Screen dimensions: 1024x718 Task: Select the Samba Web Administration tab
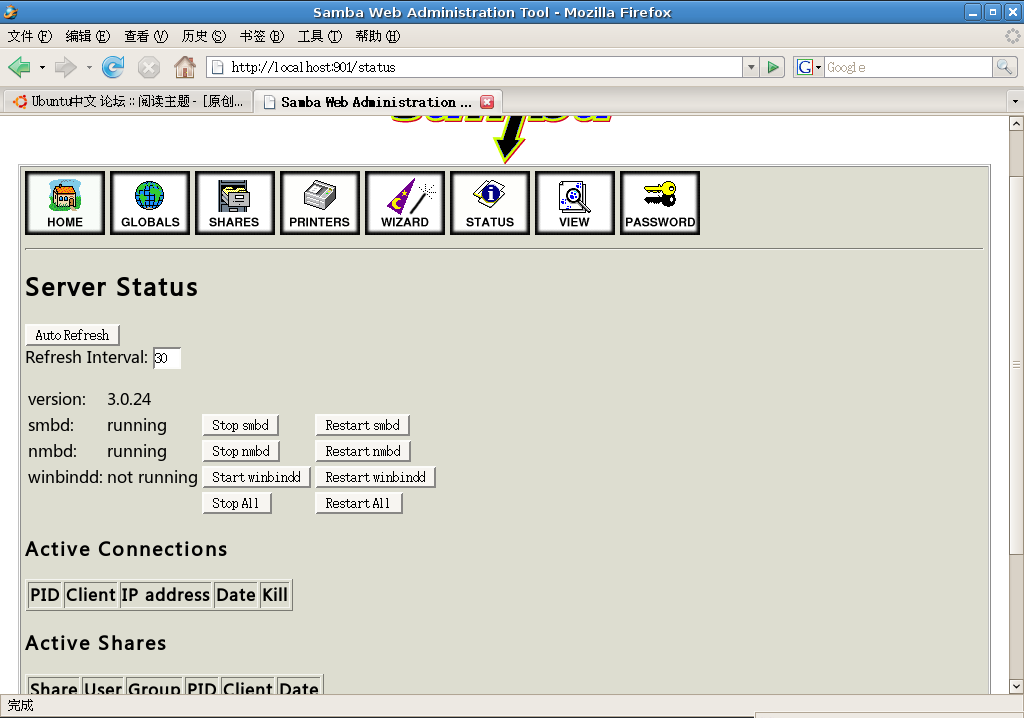377,102
